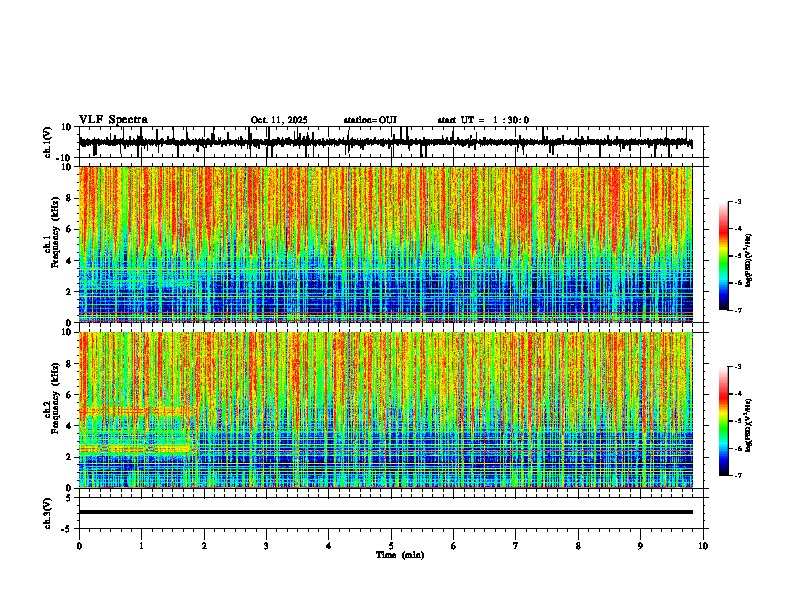Click the ch.1 colorbar "log(PSD)" label
792x612 pixels.
pyautogui.click(x=749, y=261)
